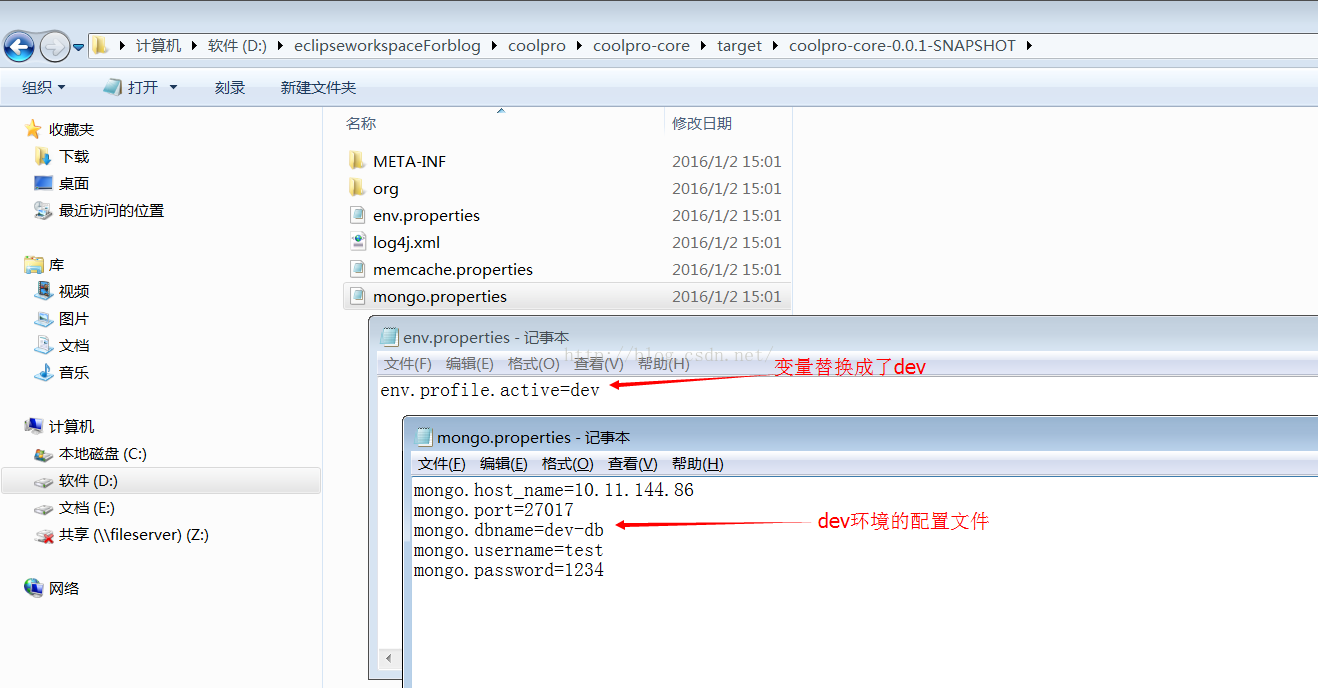1318x688 pixels.
Task: Open the 音乐 library
Action: [x=74, y=372]
